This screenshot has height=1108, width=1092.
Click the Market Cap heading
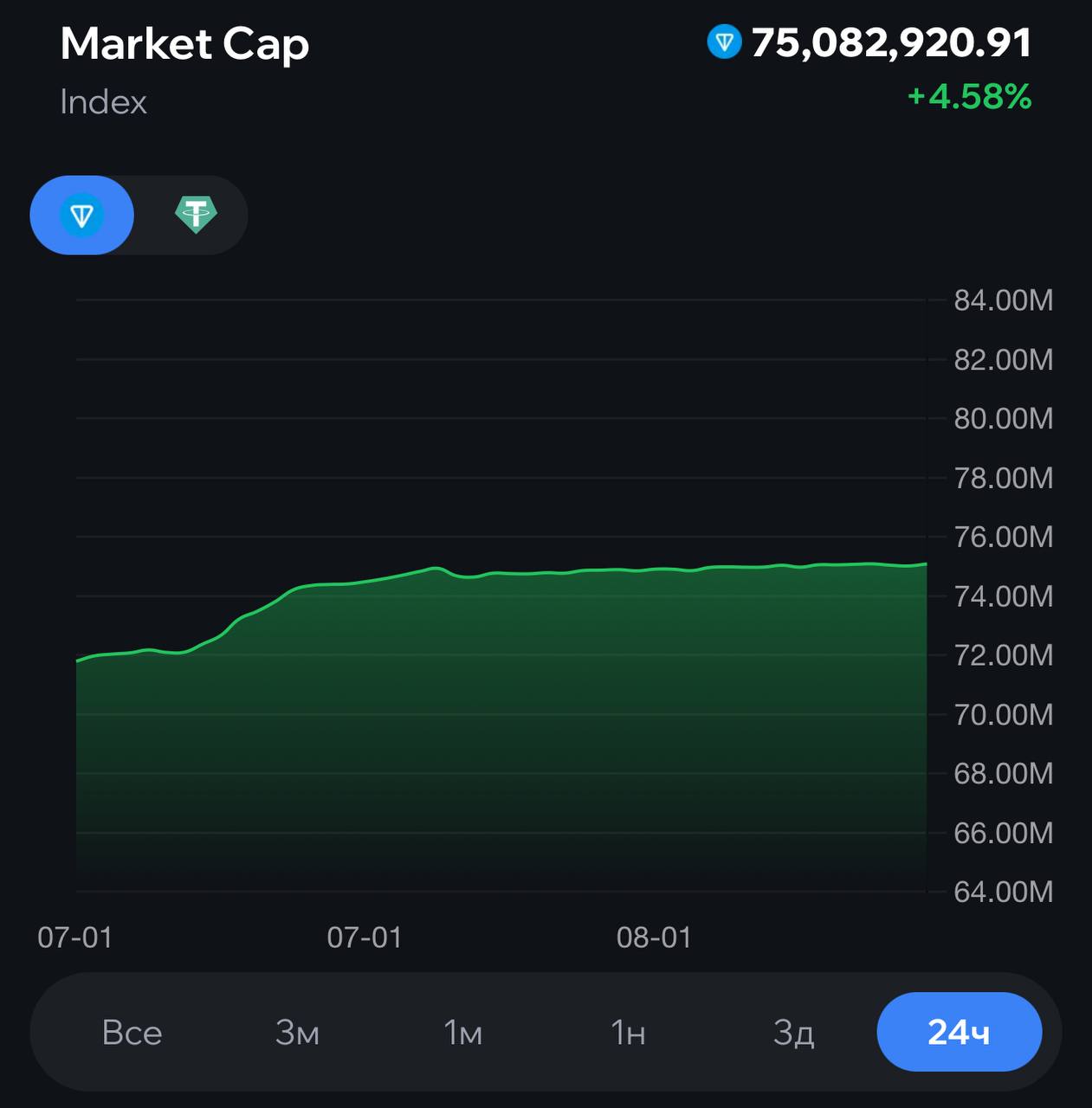point(184,44)
